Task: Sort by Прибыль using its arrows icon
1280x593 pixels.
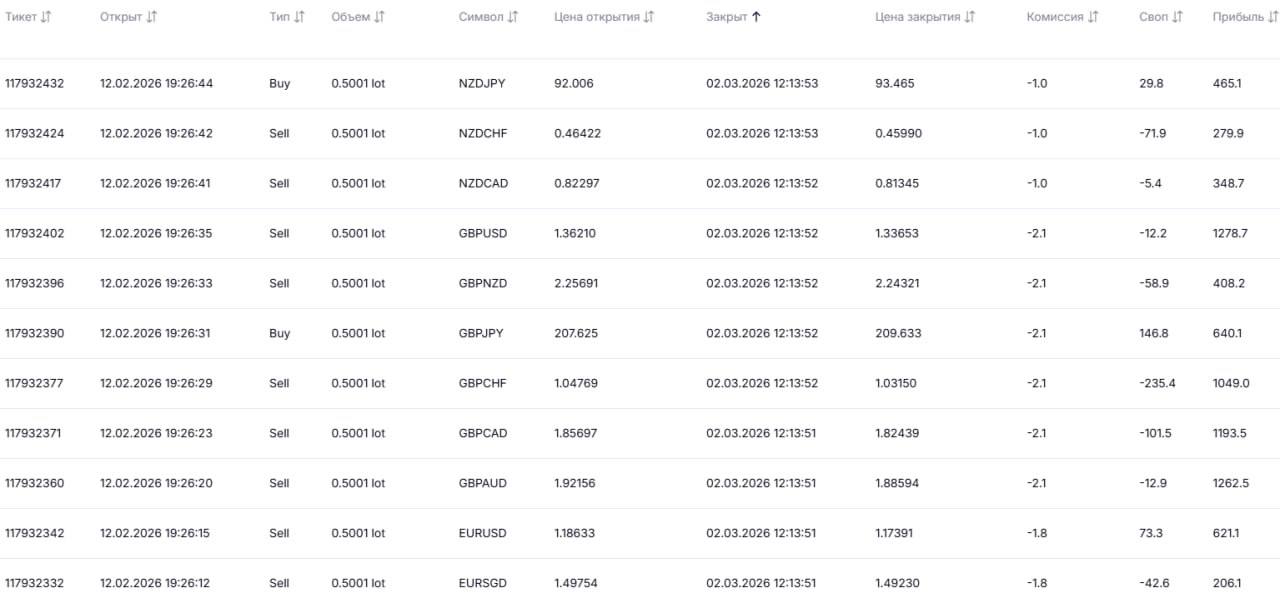Action: 1272,17
